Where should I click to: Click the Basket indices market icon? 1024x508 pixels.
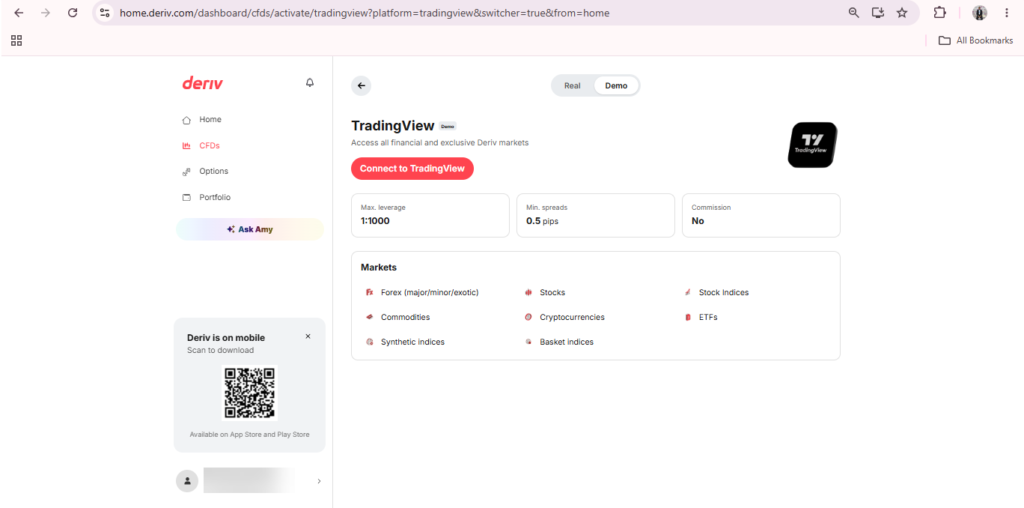(x=528, y=342)
